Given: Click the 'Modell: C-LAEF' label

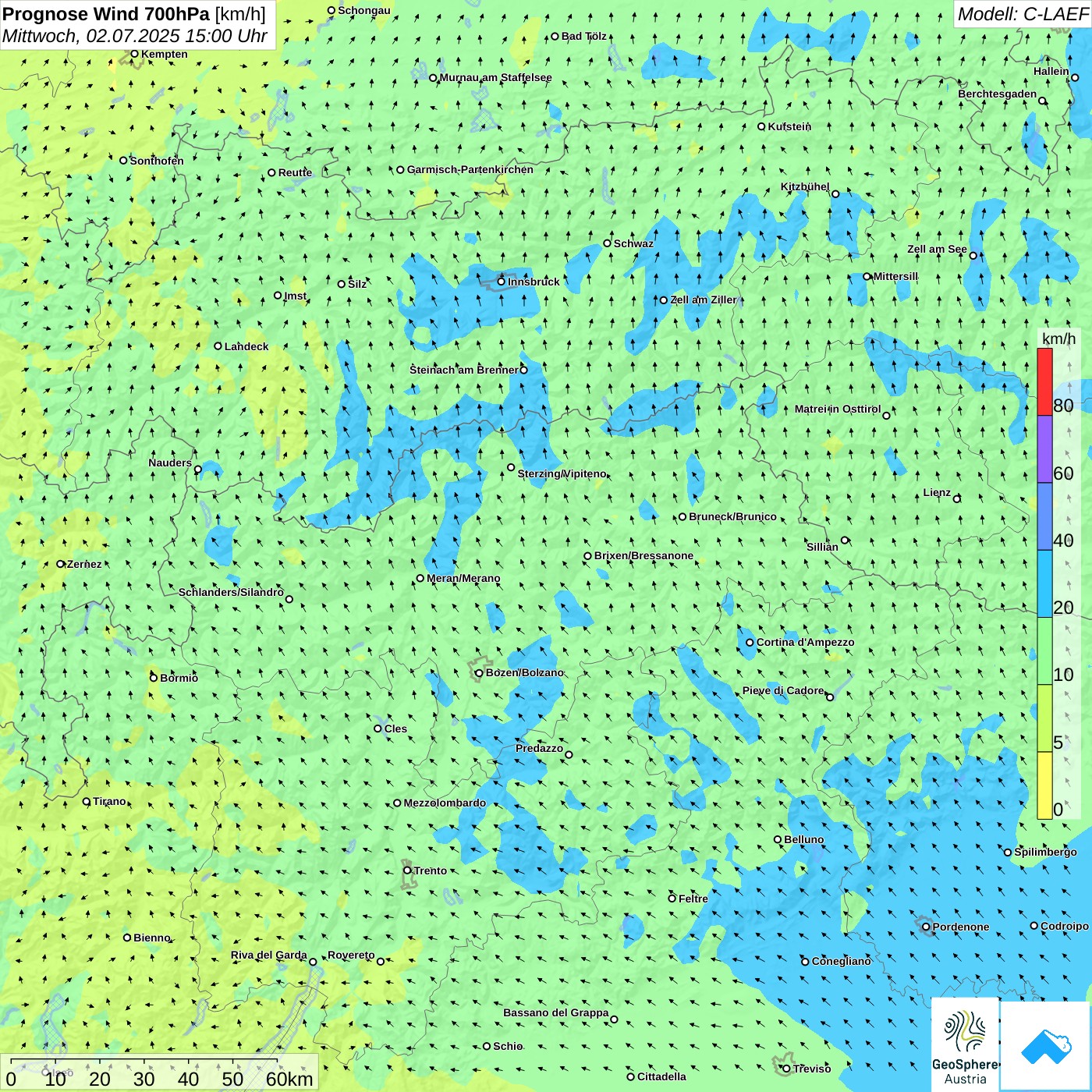Looking at the screenshot, I should point(1022,14).
